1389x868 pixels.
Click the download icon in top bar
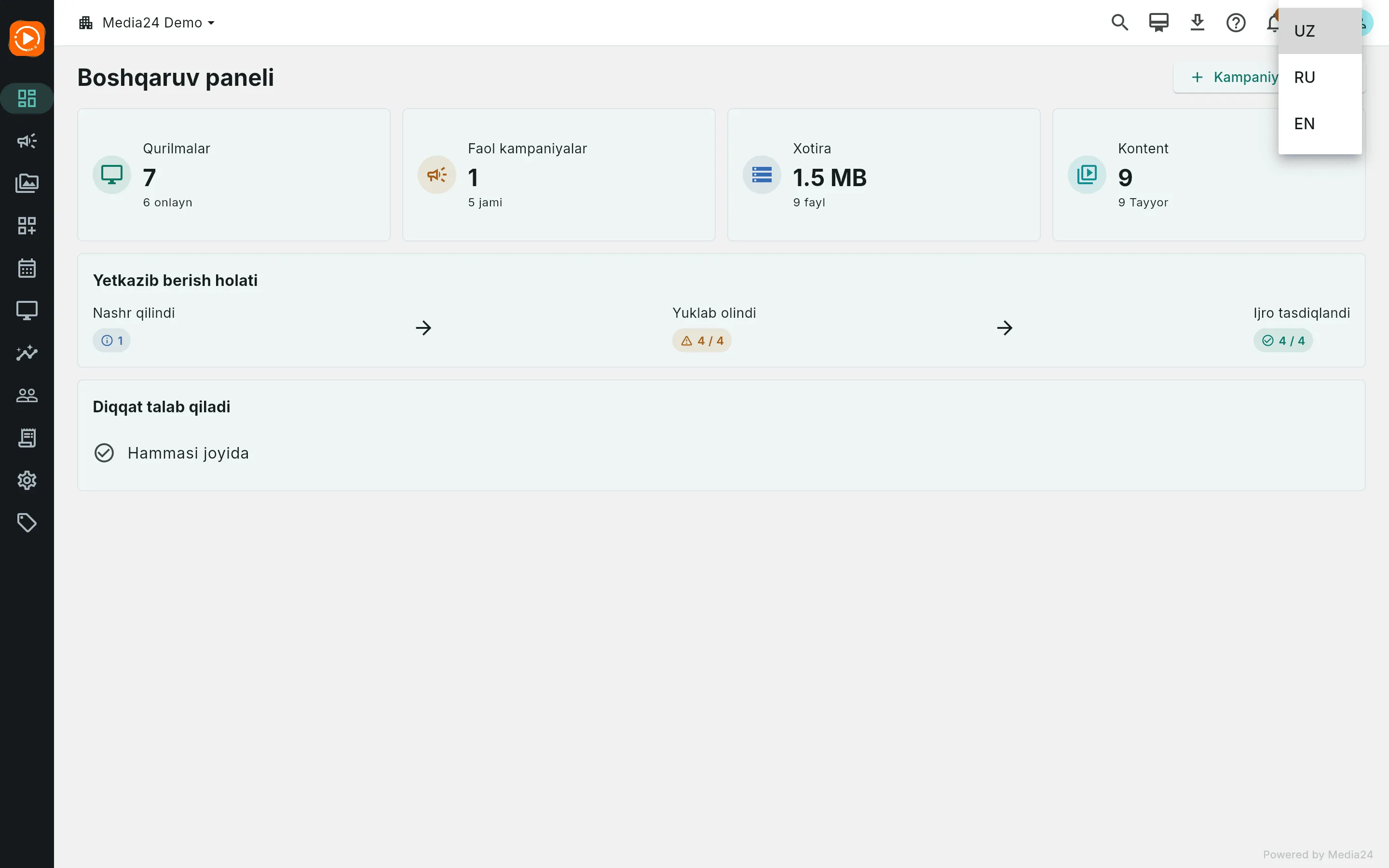[x=1198, y=23]
